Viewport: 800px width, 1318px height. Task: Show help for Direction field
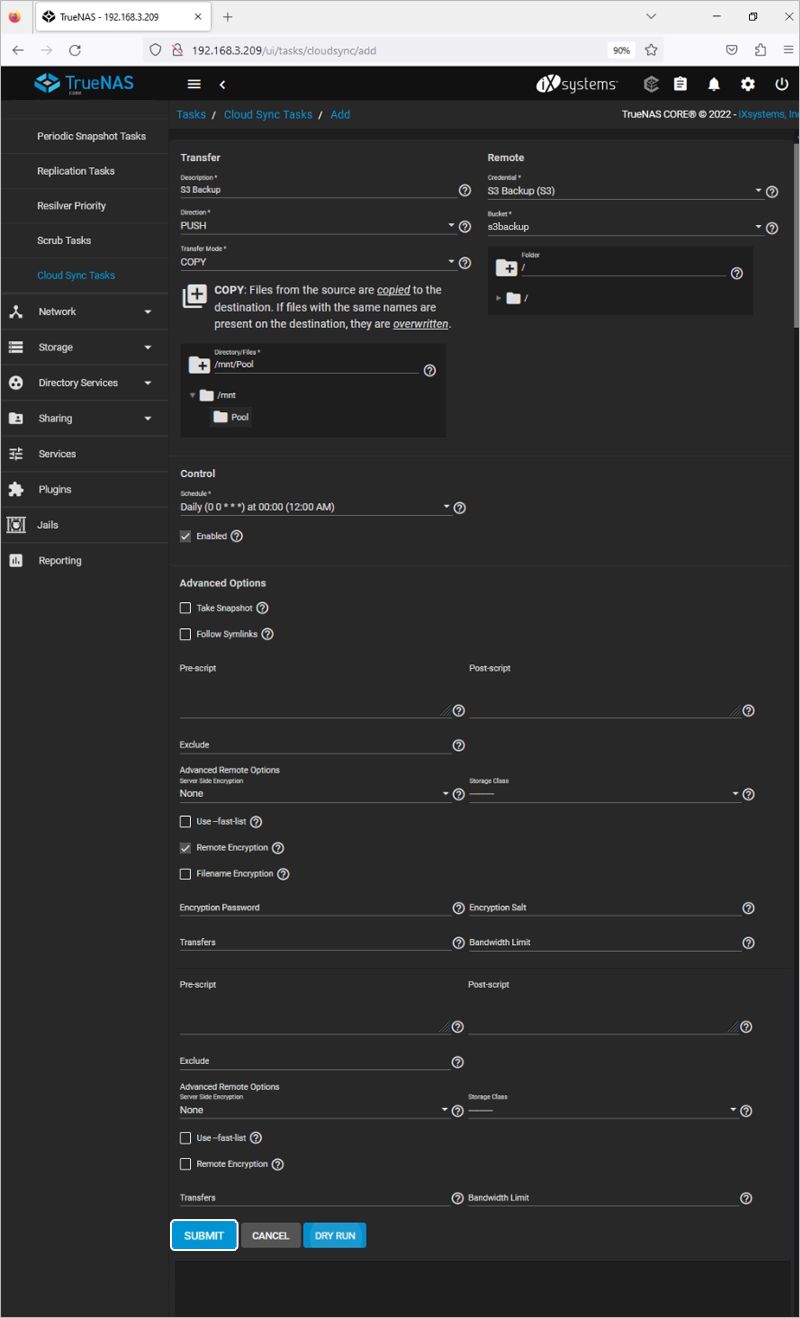465,227
